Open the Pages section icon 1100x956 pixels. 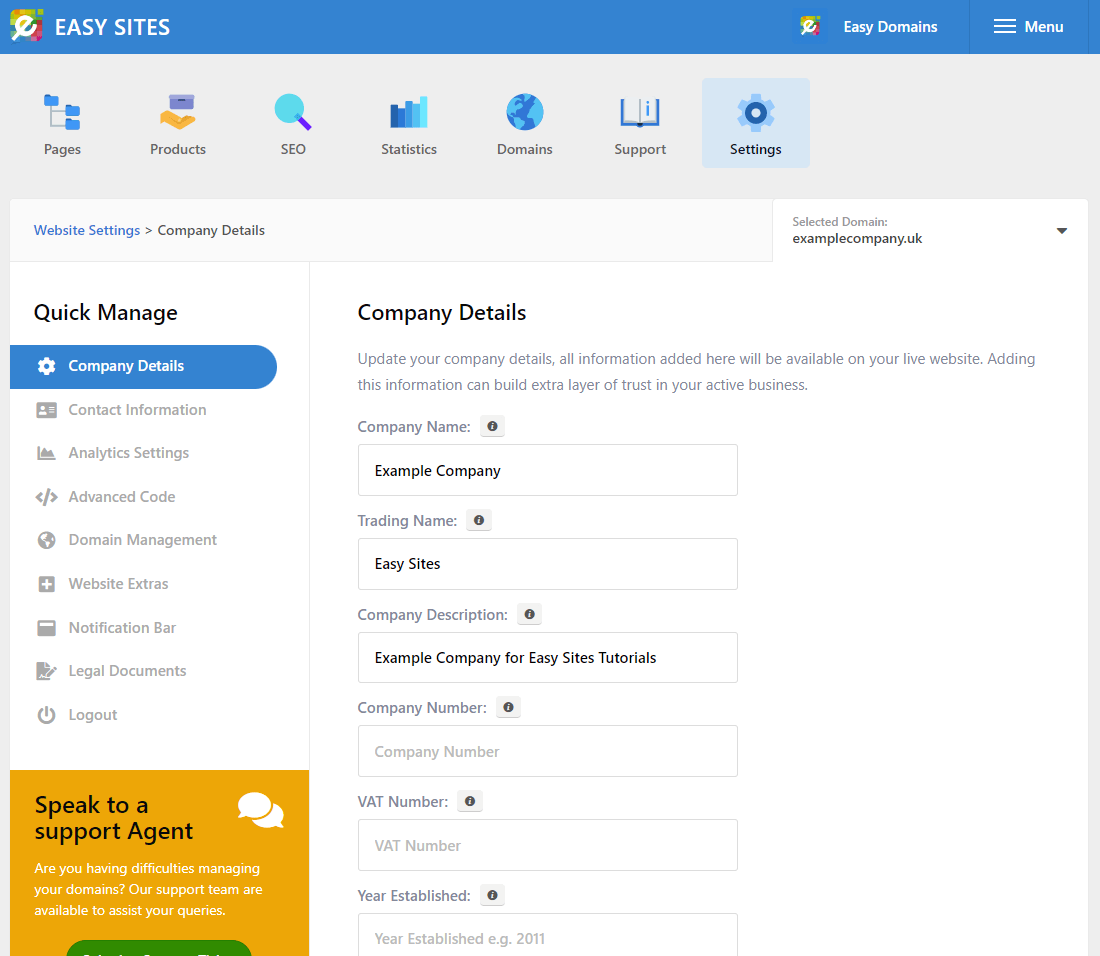click(62, 112)
